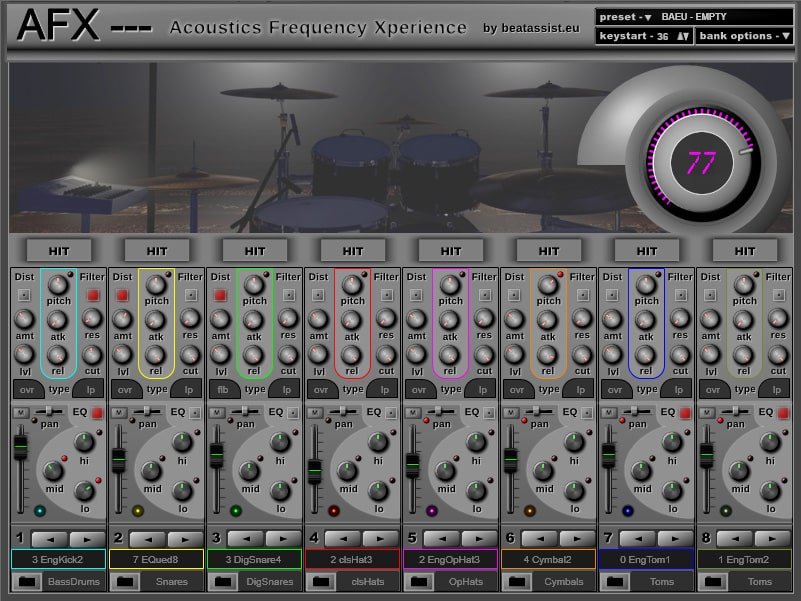Trigger the HIT button for channel 1
Viewport: 801px width, 601px height.
coord(59,251)
